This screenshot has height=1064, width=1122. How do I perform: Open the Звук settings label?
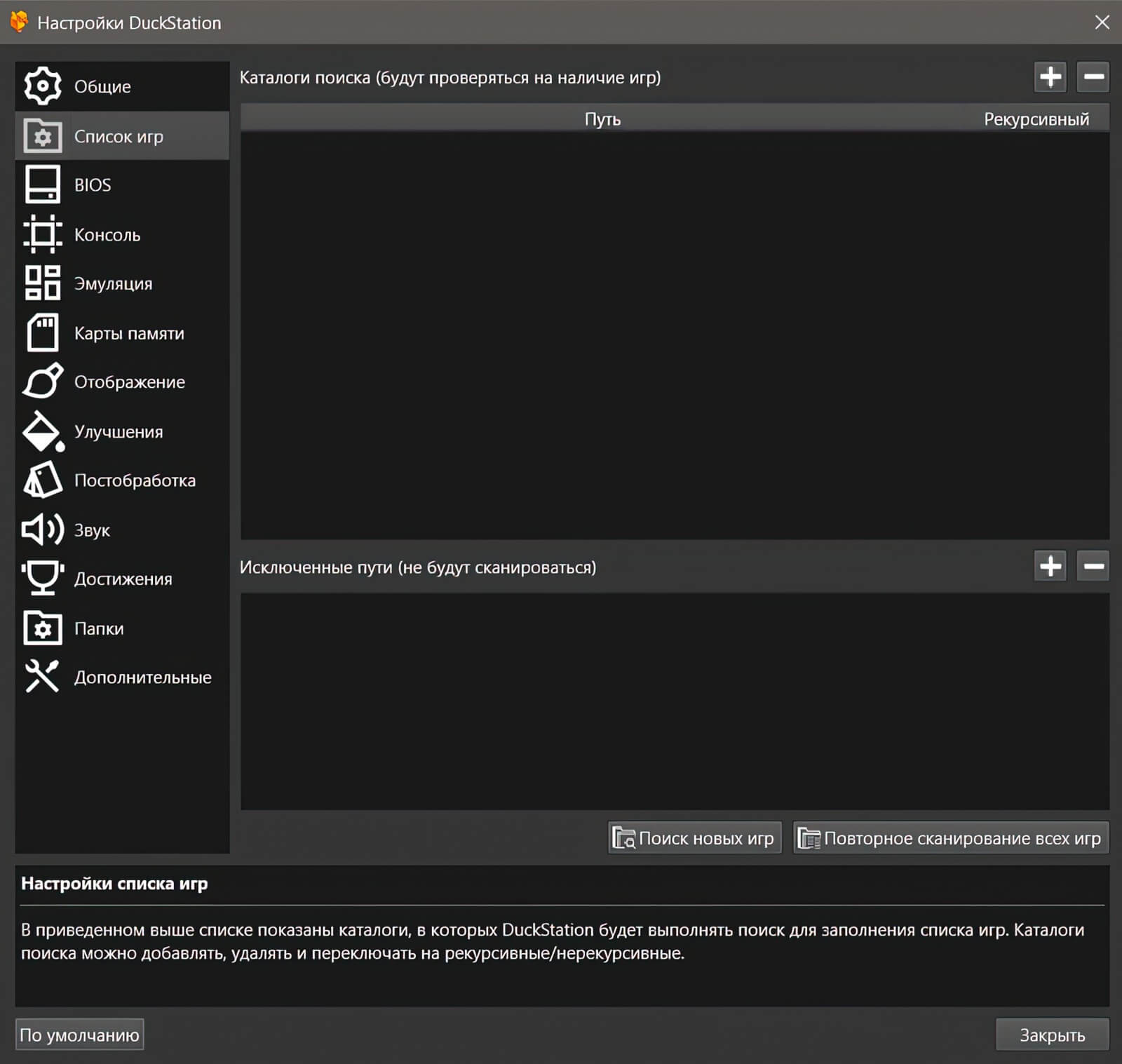pyautogui.click(x=92, y=530)
